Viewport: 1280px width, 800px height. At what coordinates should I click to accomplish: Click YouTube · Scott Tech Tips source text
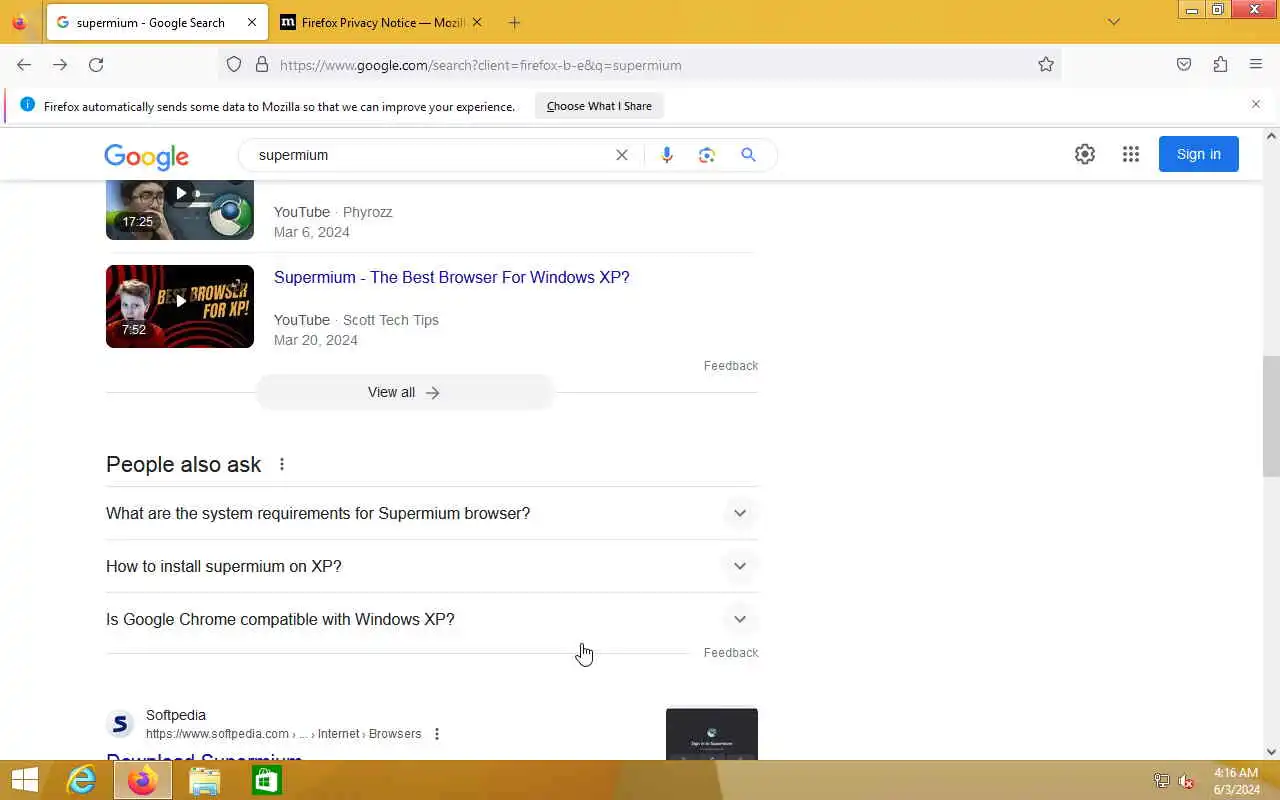(x=356, y=320)
